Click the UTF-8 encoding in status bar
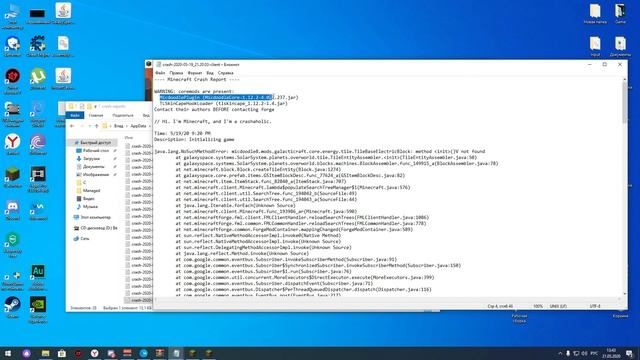 [595, 306]
